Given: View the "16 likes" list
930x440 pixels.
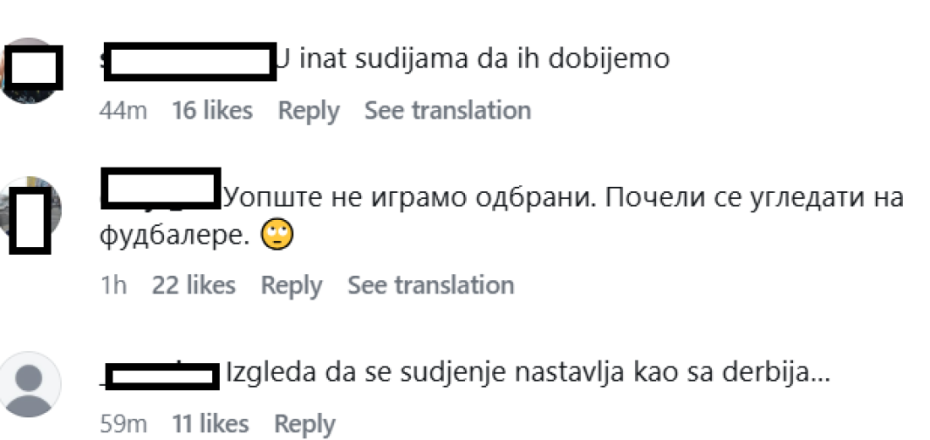Looking at the screenshot, I should point(212,110).
